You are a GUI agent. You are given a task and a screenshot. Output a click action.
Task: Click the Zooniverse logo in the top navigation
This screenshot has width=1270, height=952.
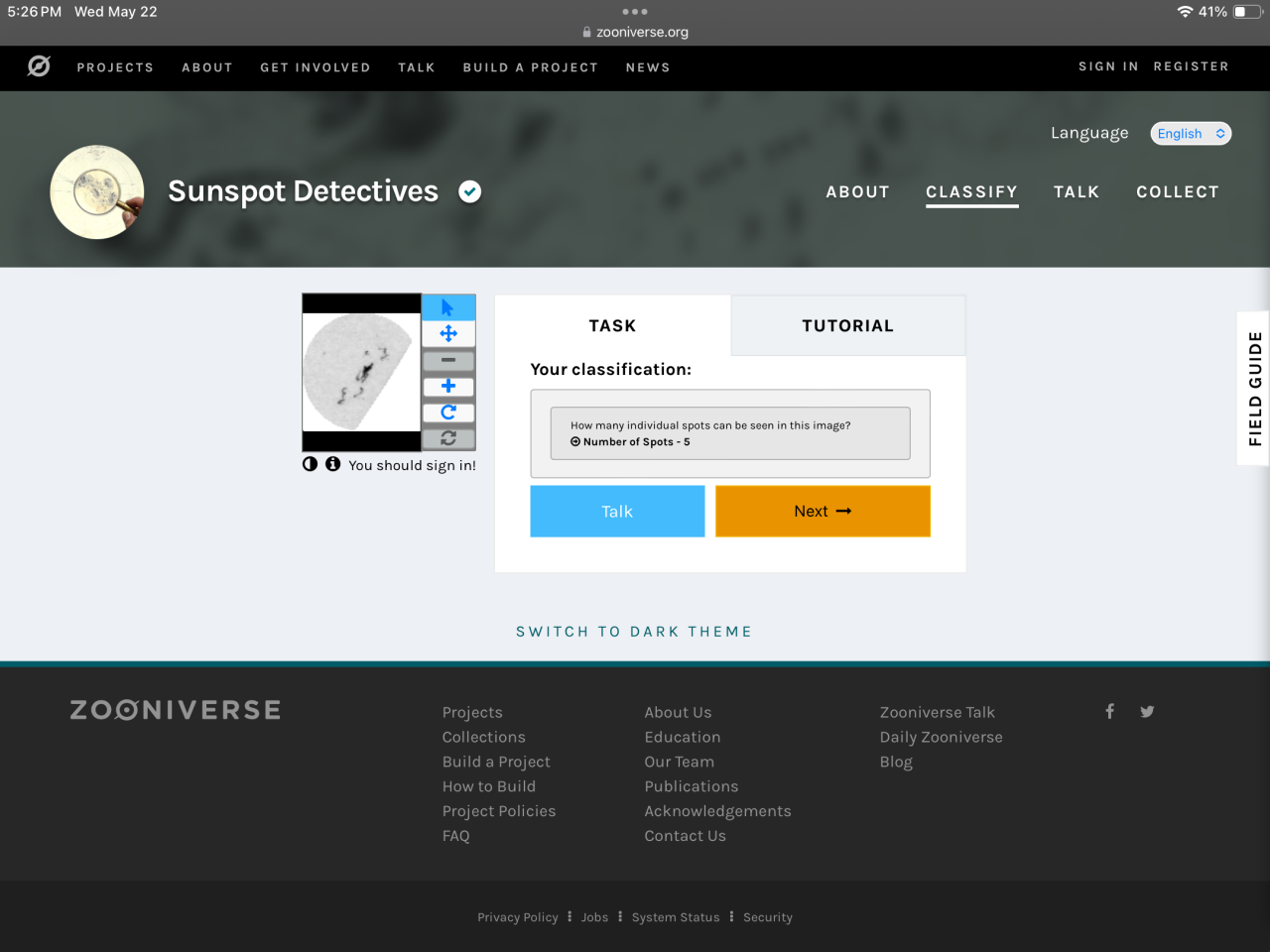(39, 66)
